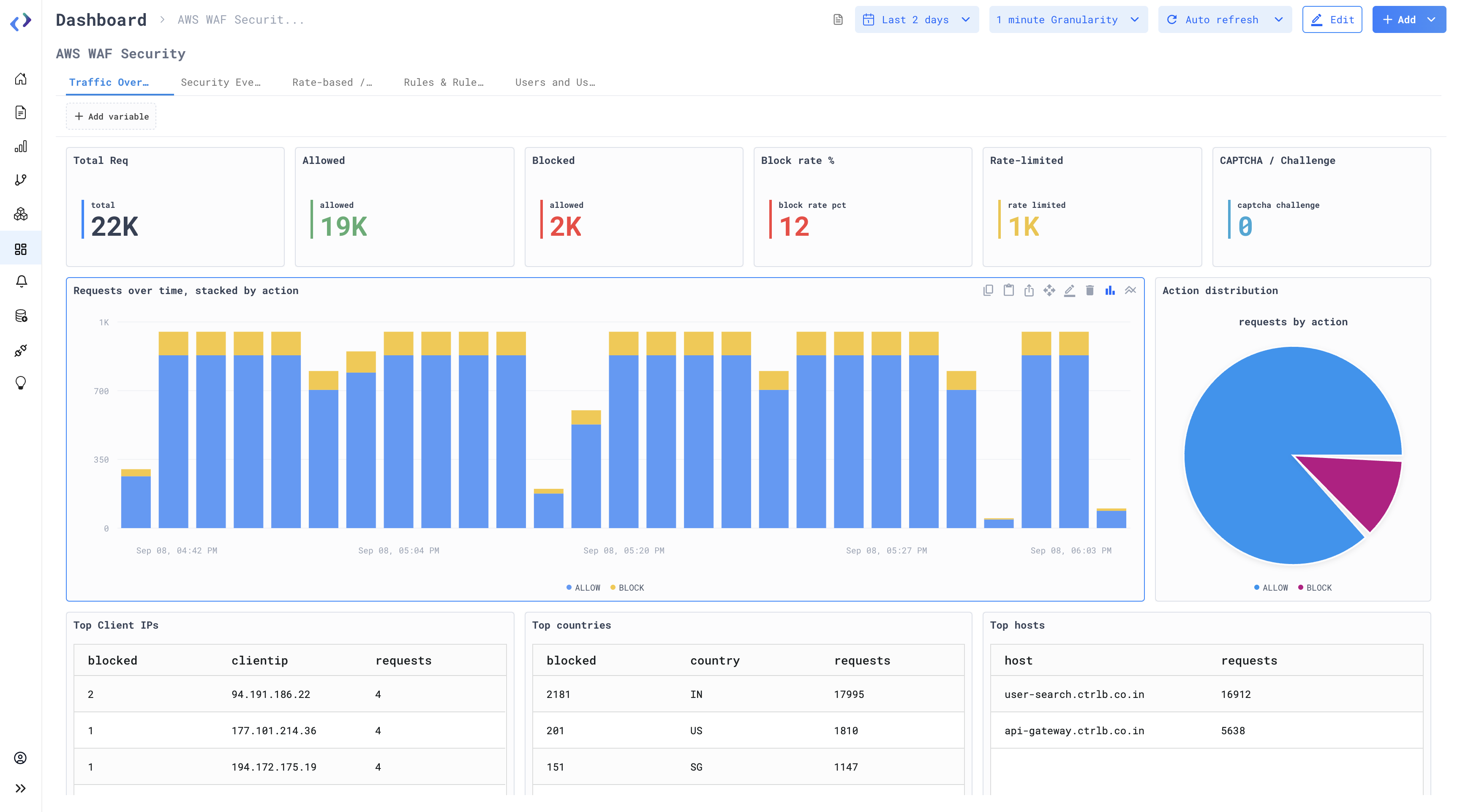
Task: Click the Dashboard breadcrumb link
Action: (101, 20)
